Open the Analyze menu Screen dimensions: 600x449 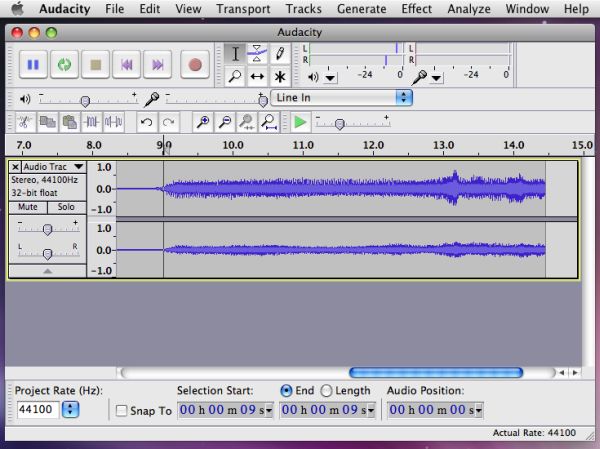point(469,9)
